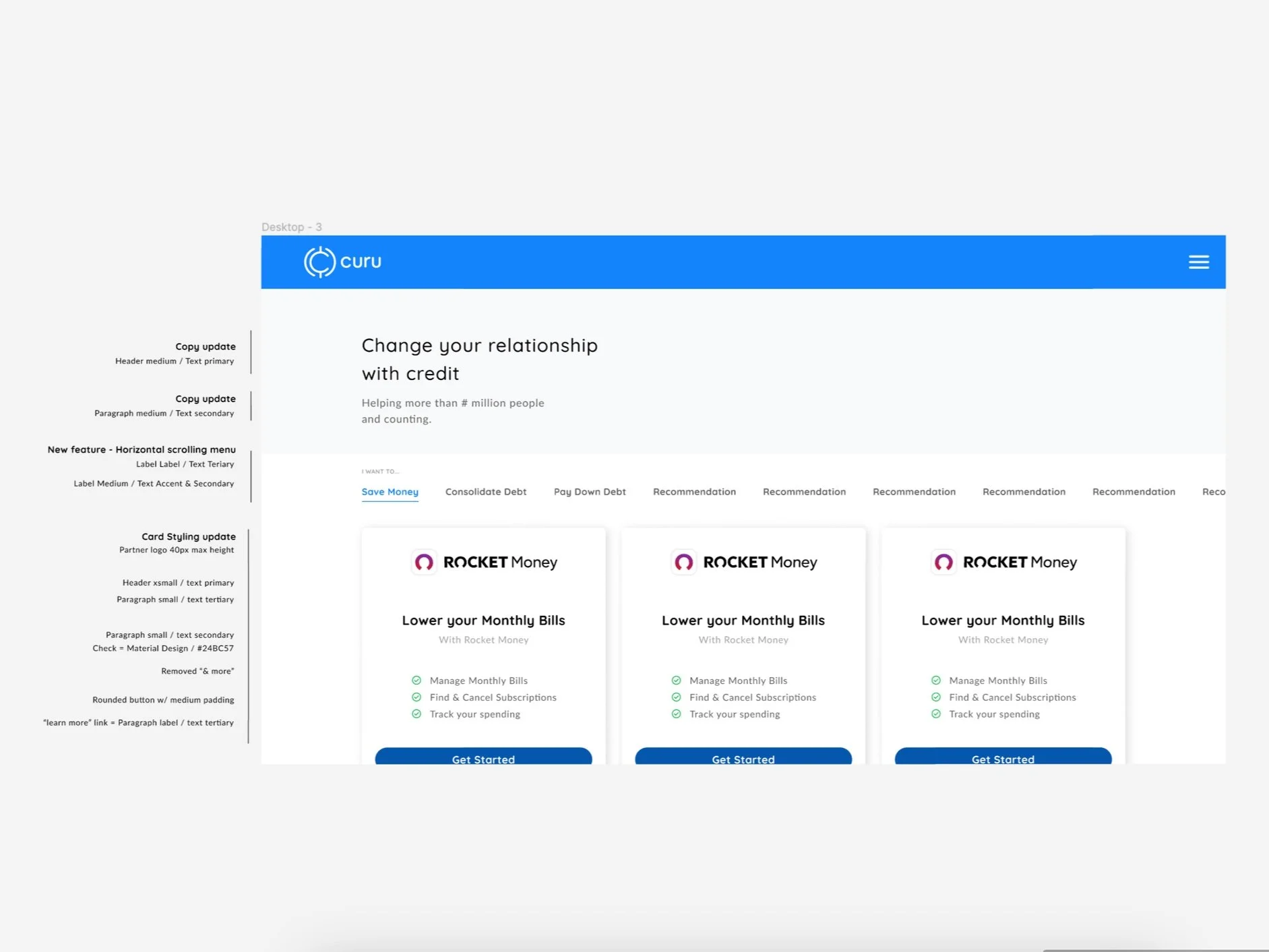The width and height of the screenshot is (1269, 952).
Task: Click check icon beside 'Track your spending' in first card
Action: [x=416, y=714]
